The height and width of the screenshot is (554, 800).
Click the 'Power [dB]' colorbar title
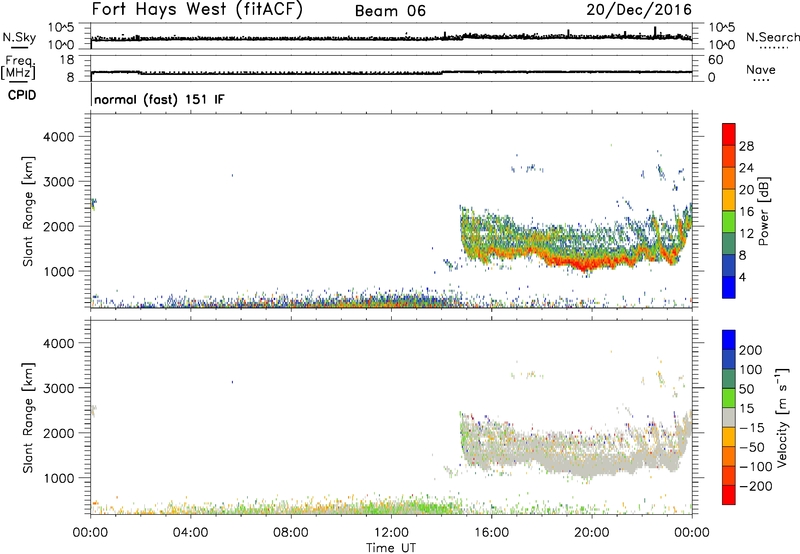click(763, 211)
